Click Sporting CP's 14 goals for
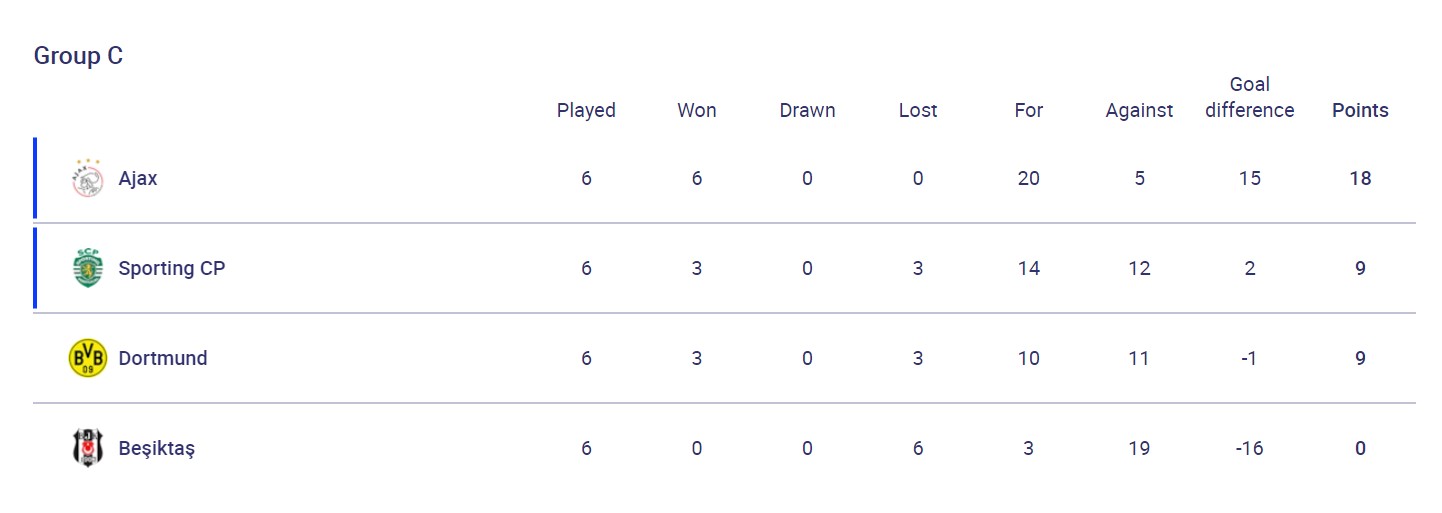Screen dimensions: 1442x513 tap(1028, 268)
